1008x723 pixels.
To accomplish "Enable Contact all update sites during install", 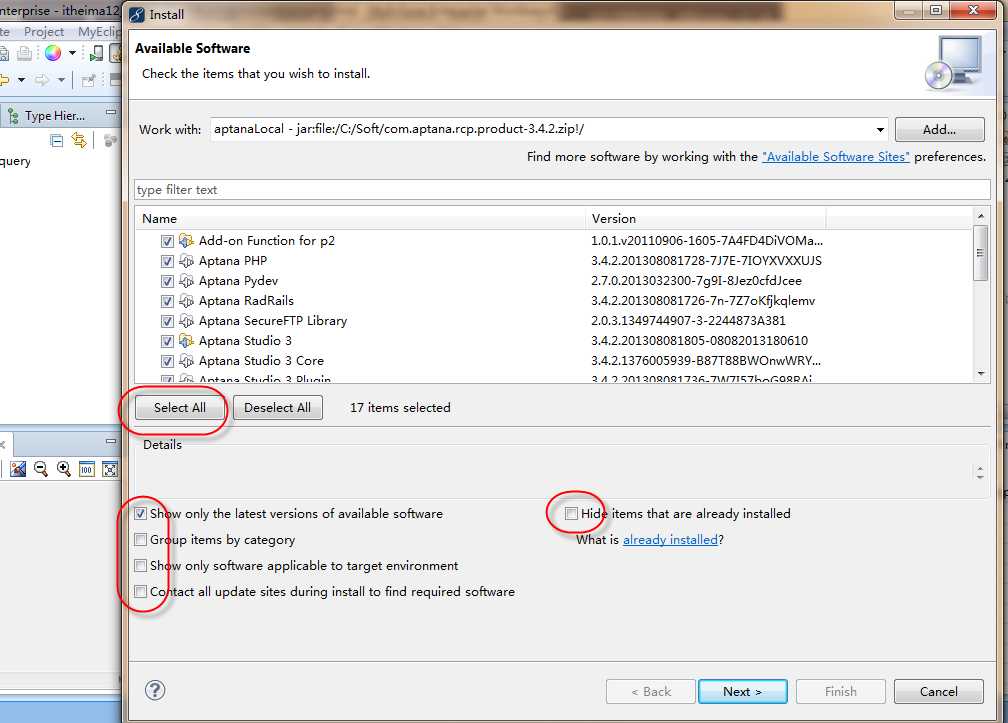I will (x=140, y=591).
